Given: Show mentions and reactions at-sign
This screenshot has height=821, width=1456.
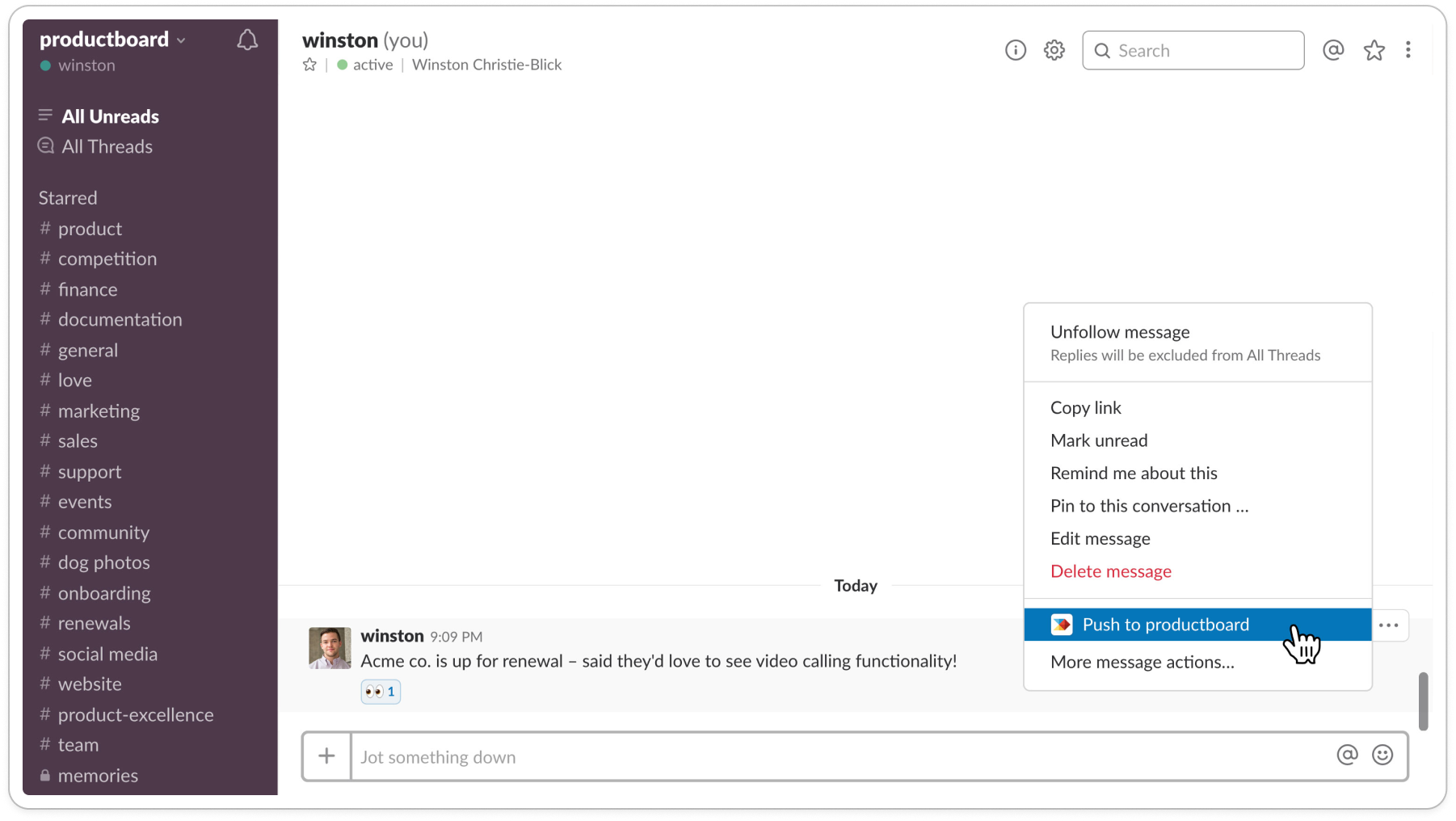Looking at the screenshot, I should (1333, 50).
